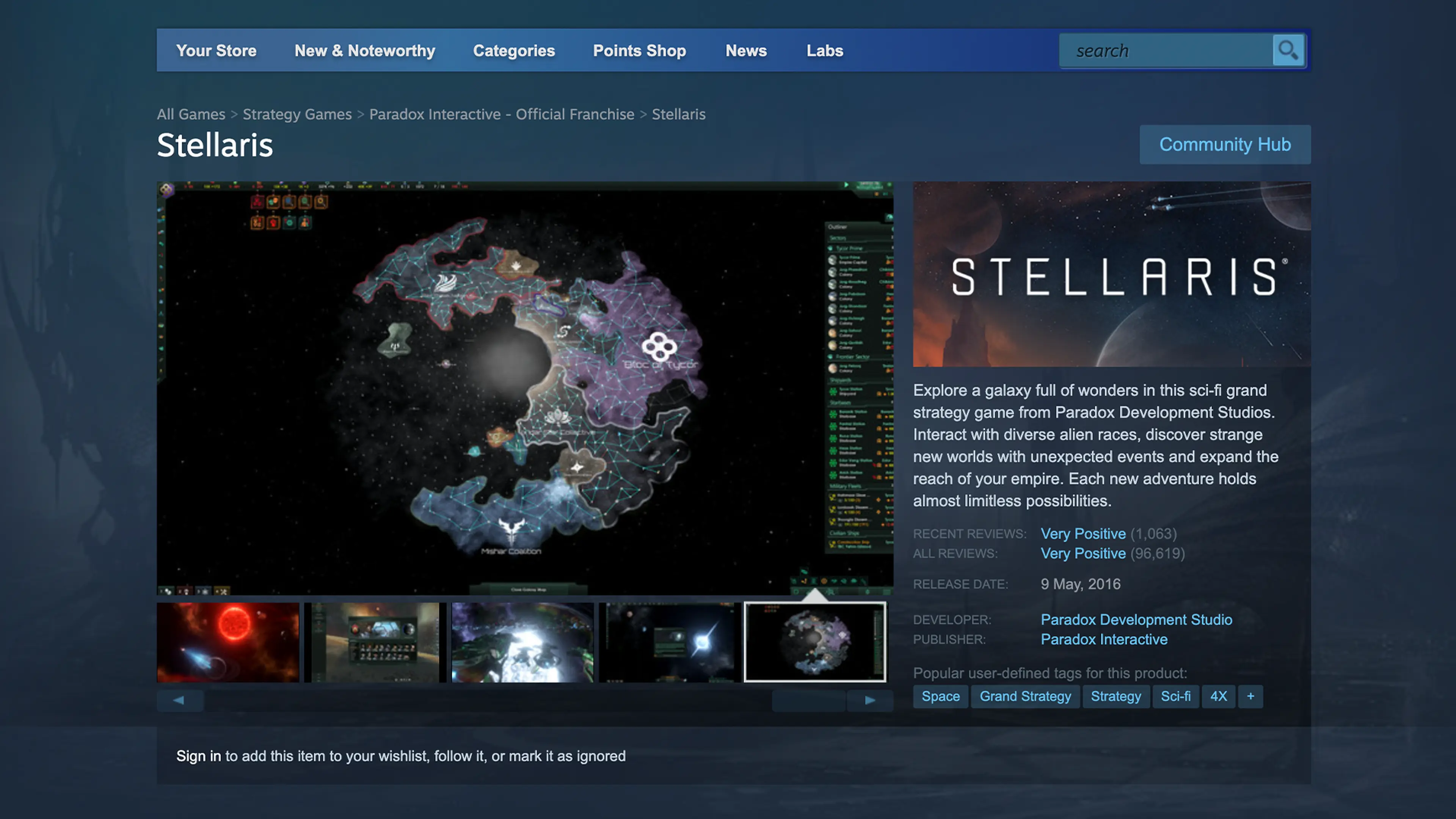Open the News tab
1456x819 pixels.
(746, 51)
